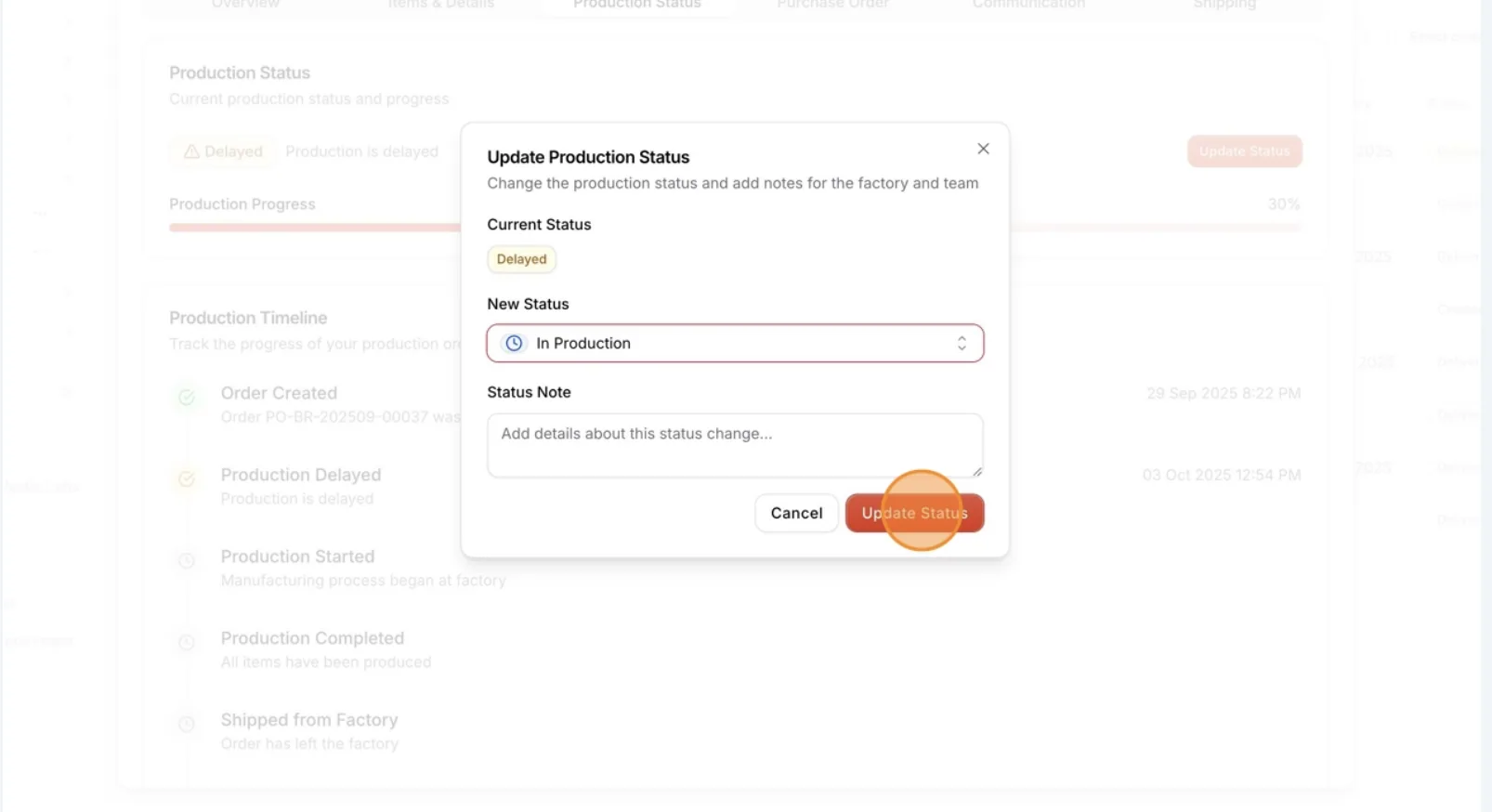The width and height of the screenshot is (1492, 812).
Task: Click the Shipped from Factory timeline title
Action: (x=309, y=720)
